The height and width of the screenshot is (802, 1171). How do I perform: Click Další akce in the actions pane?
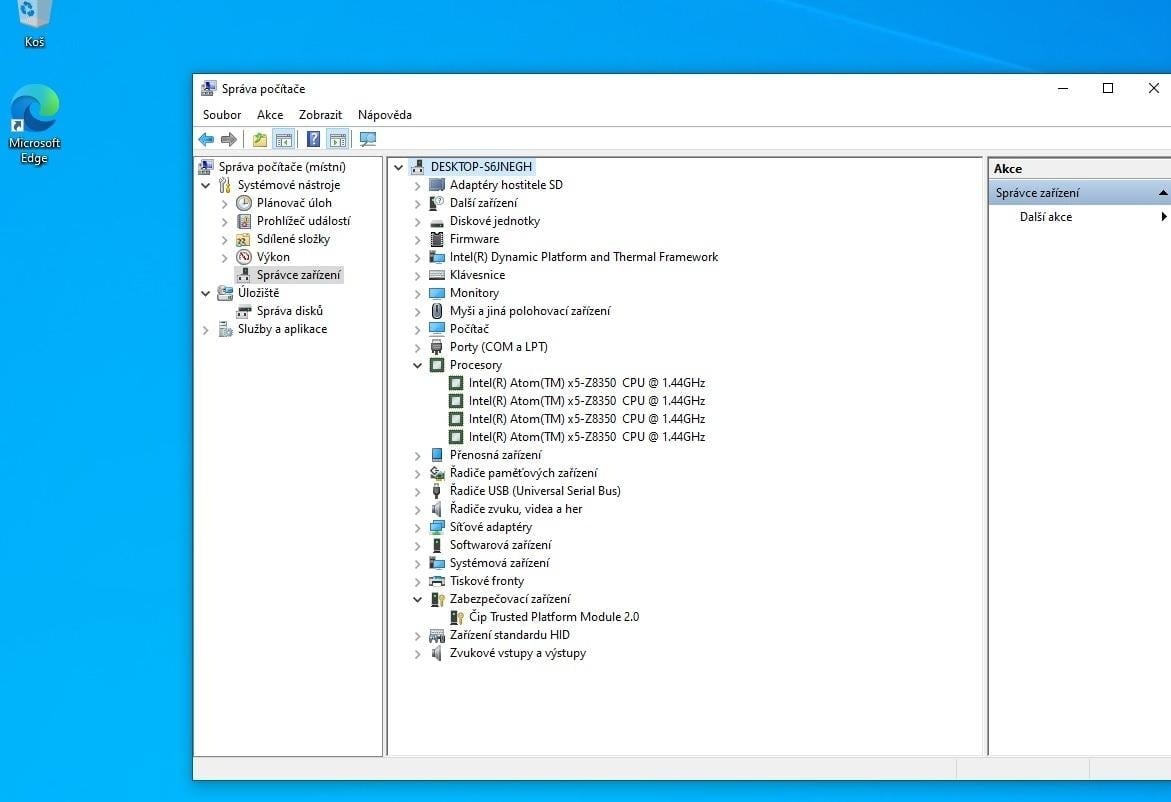click(x=1046, y=217)
